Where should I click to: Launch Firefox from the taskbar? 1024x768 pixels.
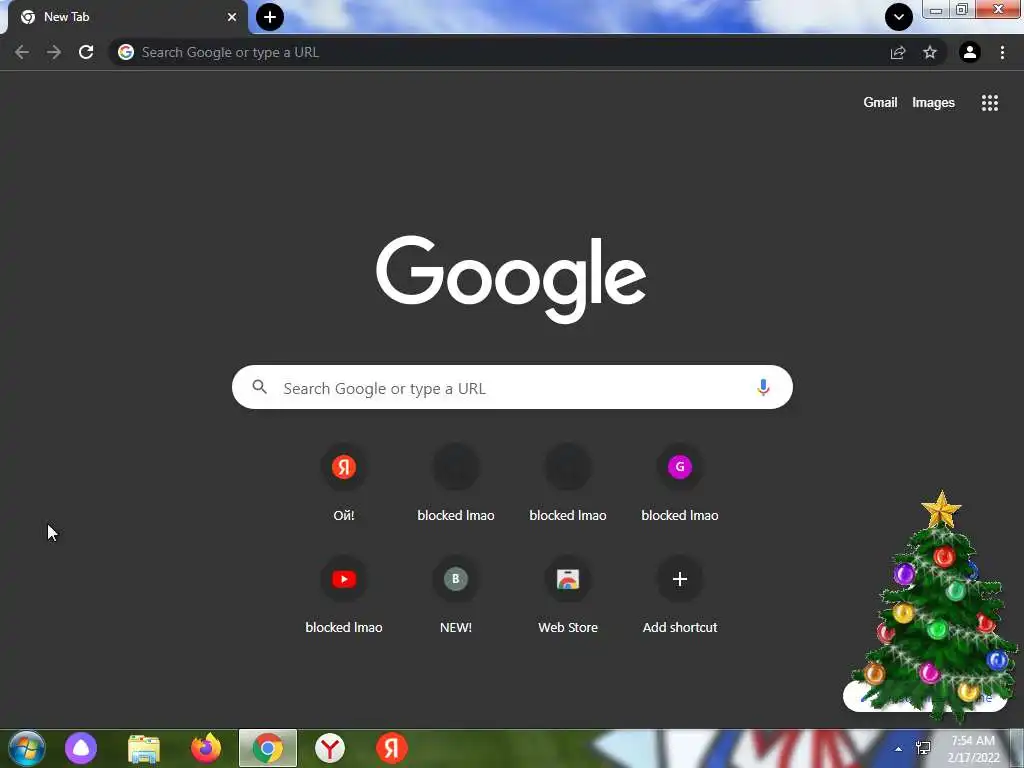(206, 748)
